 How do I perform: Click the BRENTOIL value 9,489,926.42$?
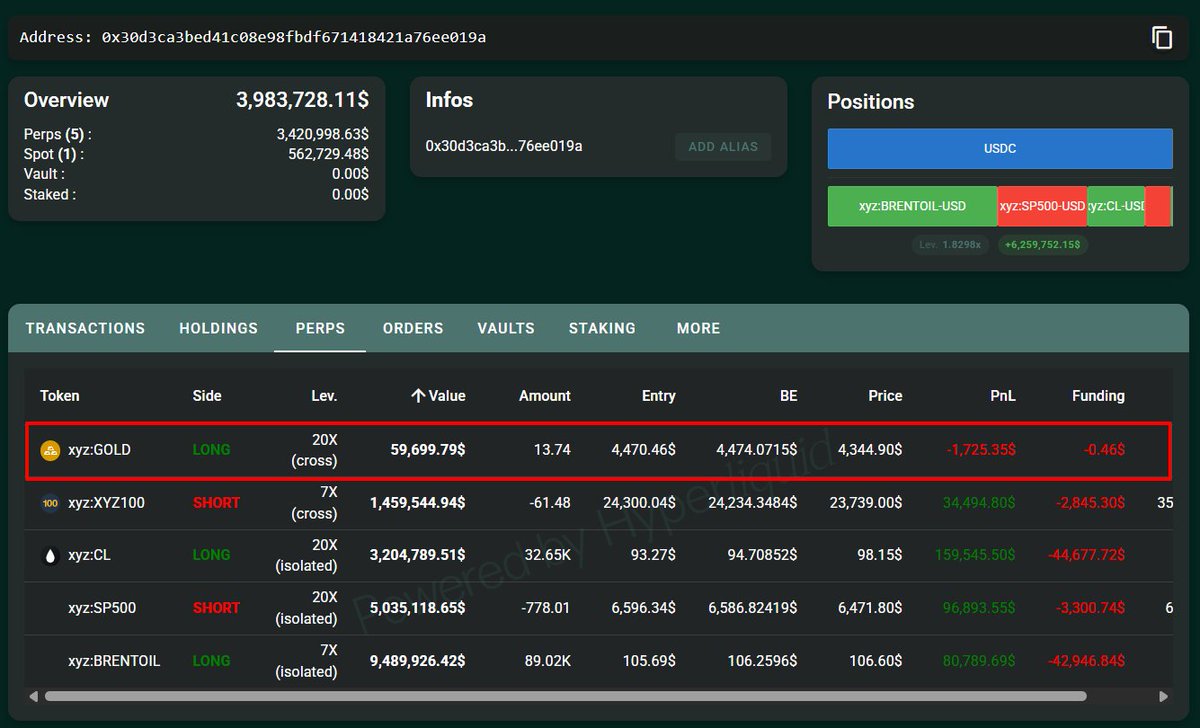pos(417,661)
